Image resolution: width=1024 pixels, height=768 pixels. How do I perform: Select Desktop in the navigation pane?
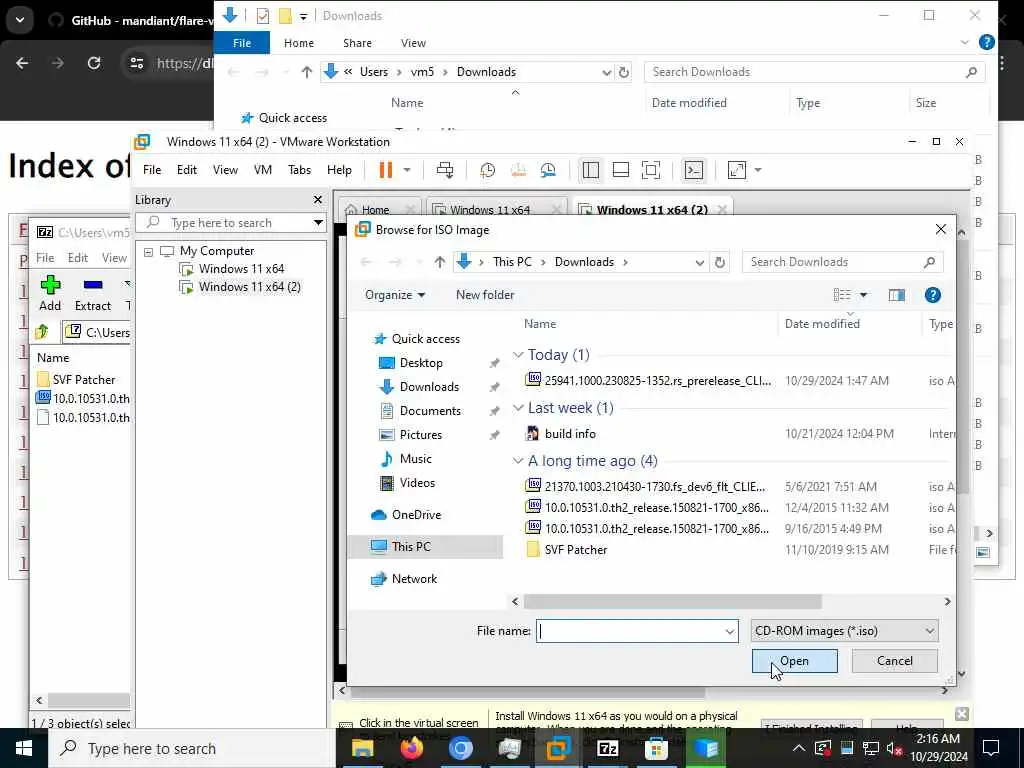point(421,362)
